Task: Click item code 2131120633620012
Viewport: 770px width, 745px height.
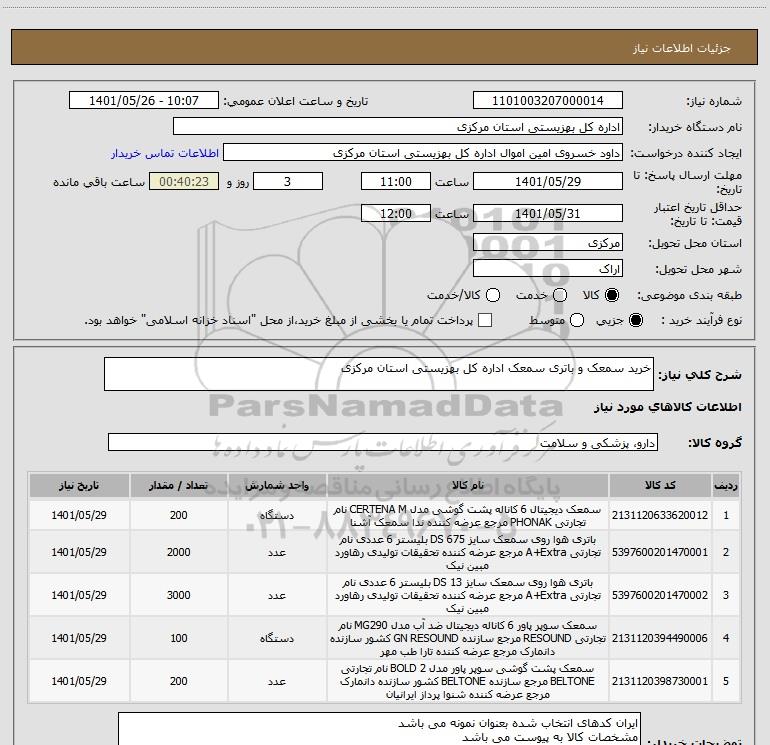Action: point(660,515)
